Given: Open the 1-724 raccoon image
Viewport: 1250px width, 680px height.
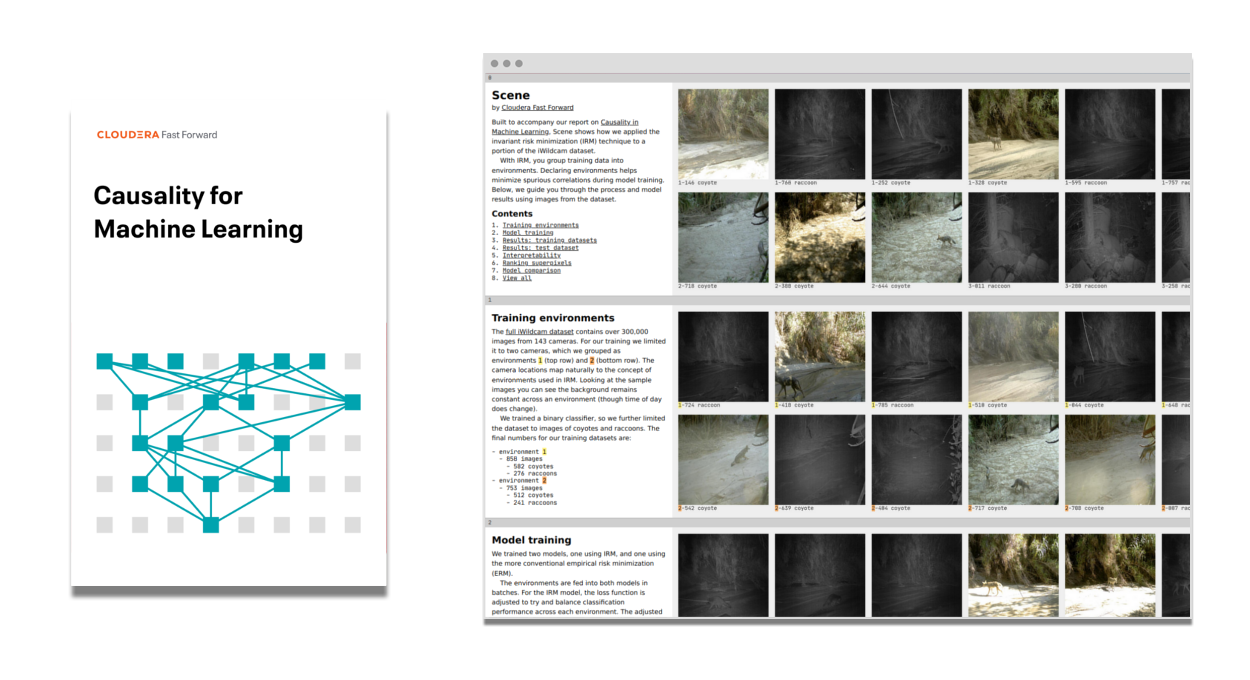Looking at the screenshot, I should (x=723, y=356).
